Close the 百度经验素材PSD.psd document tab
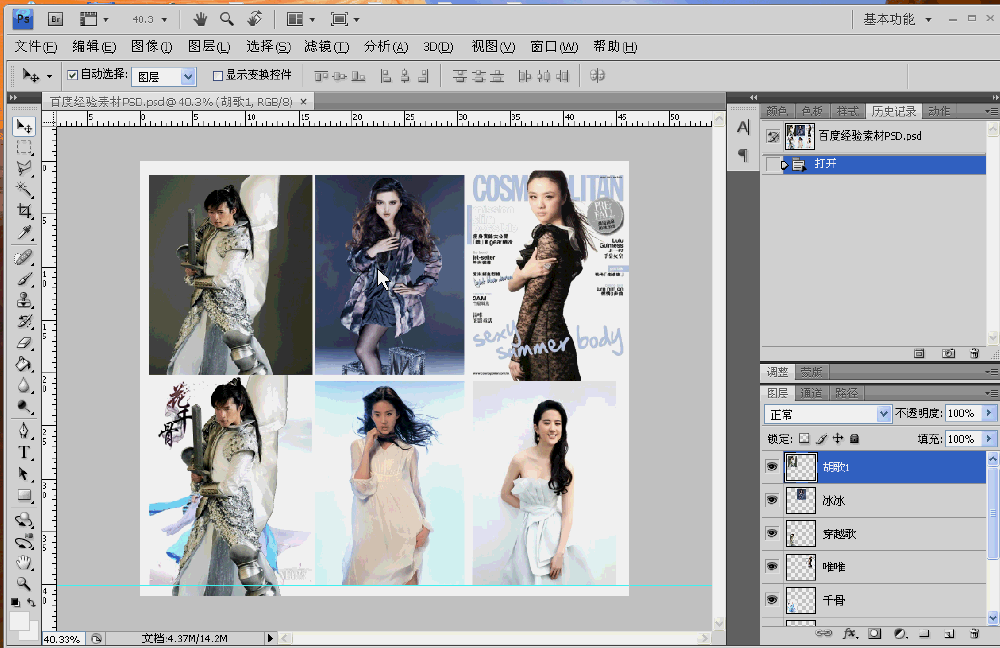The height and width of the screenshot is (648, 1000). coord(304,101)
